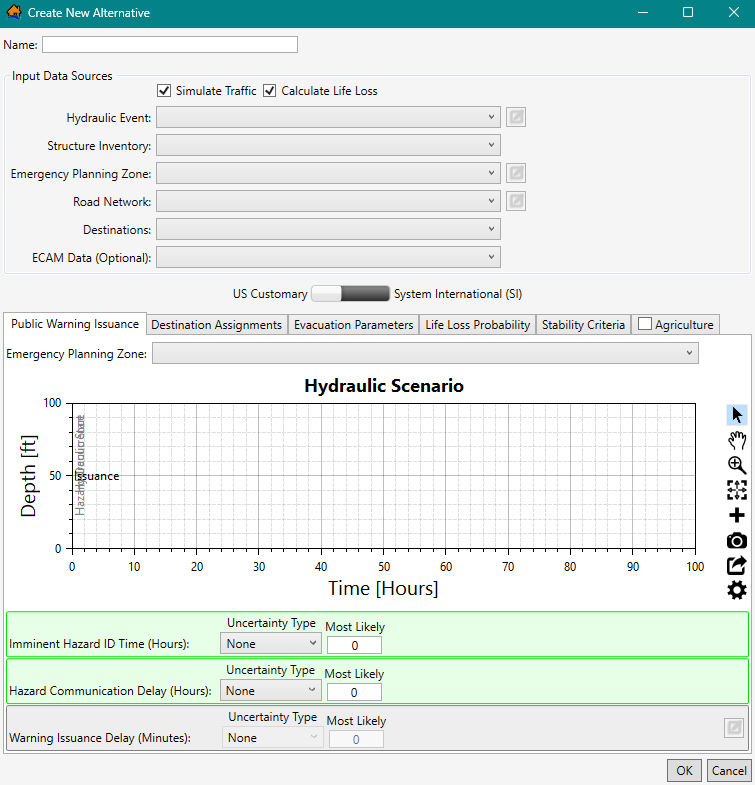
Task: Click Imminent Hazard ID Time most likely field
Action: 354,645
